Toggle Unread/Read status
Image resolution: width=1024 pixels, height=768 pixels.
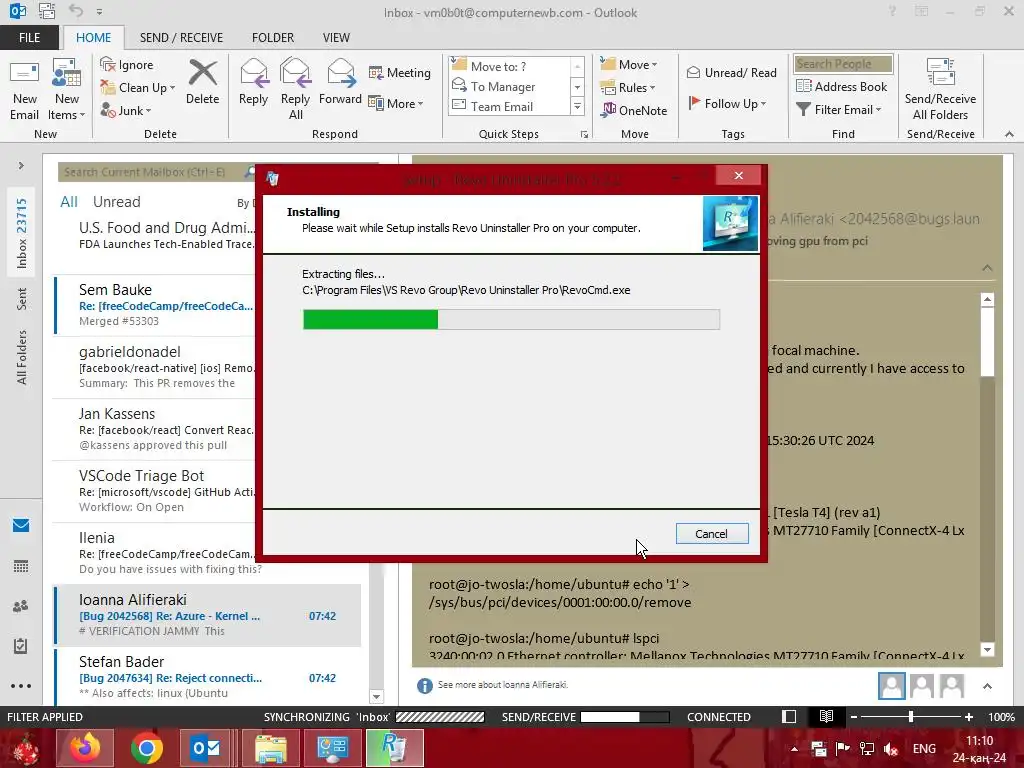(731, 72)
